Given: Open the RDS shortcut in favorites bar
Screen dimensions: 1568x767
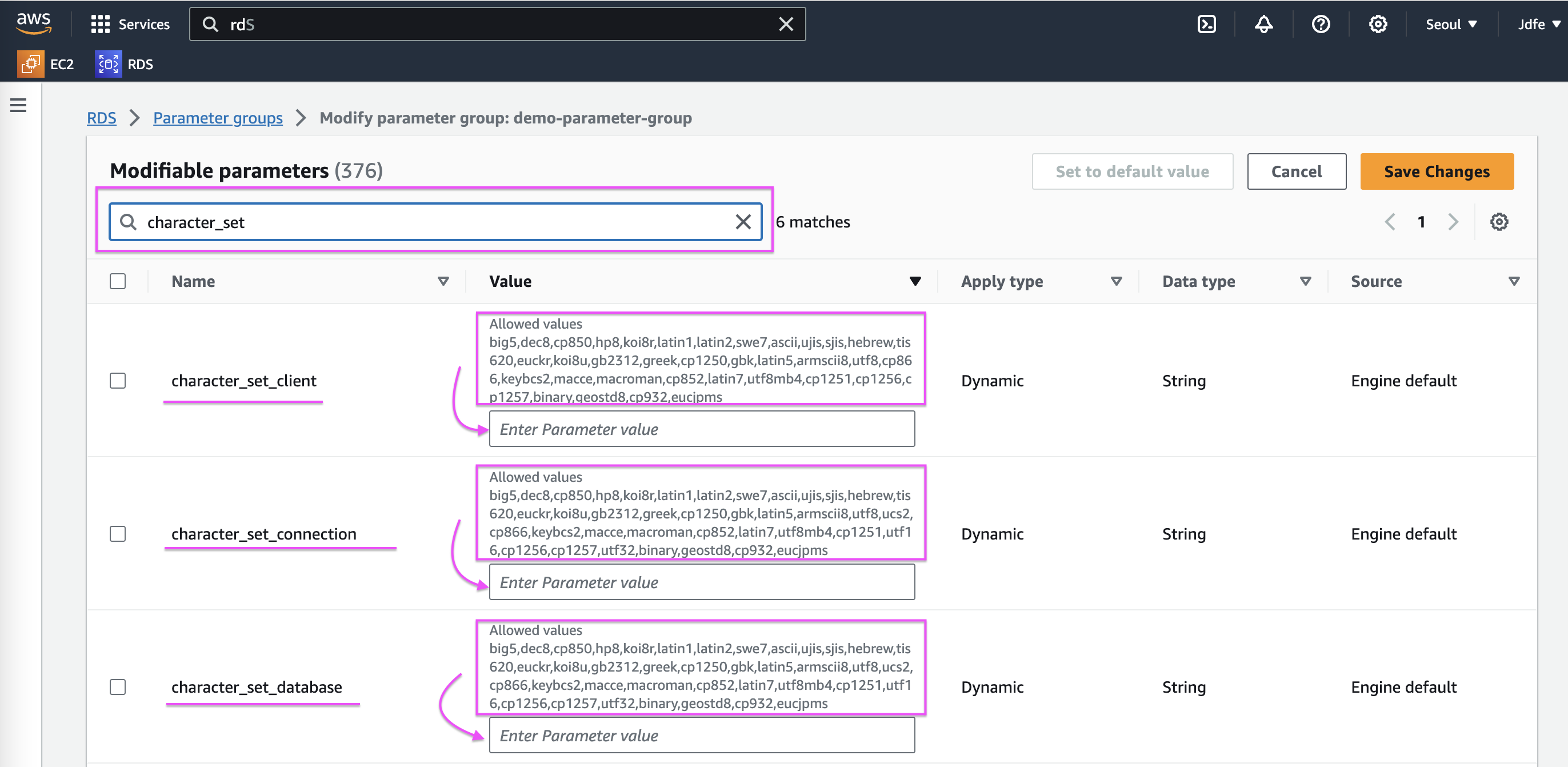Looking at the screenshot, I should 124,64.
